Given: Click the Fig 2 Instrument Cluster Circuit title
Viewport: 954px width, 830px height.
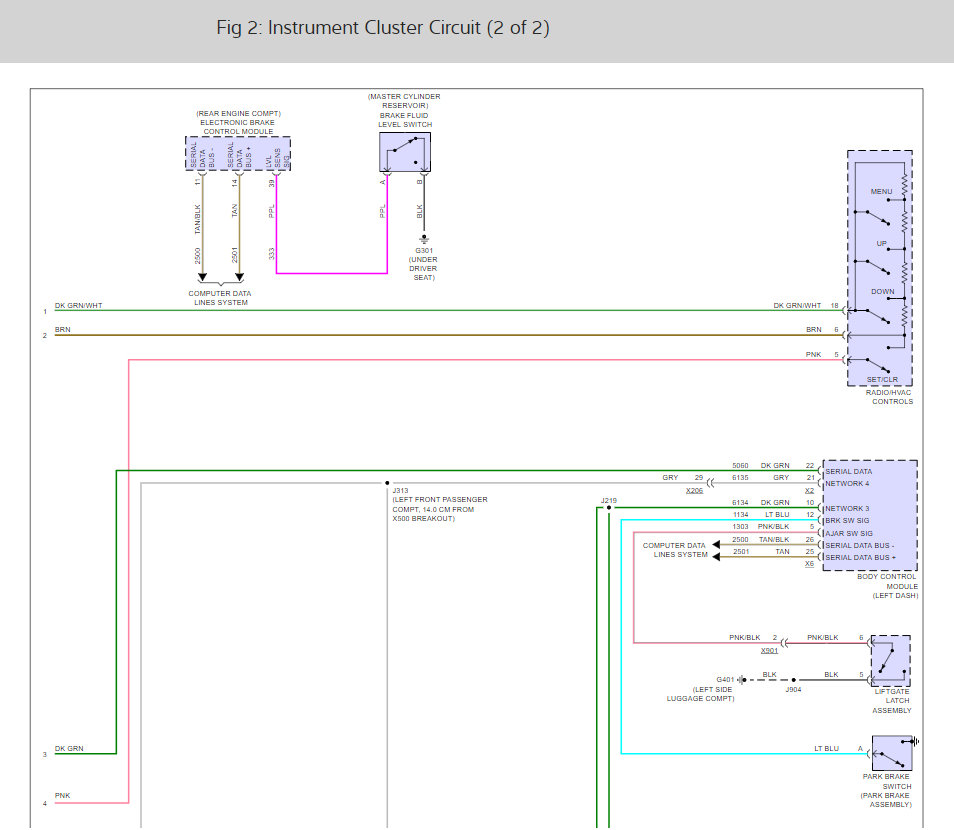Looking at the screenshot, I should 383,28.
